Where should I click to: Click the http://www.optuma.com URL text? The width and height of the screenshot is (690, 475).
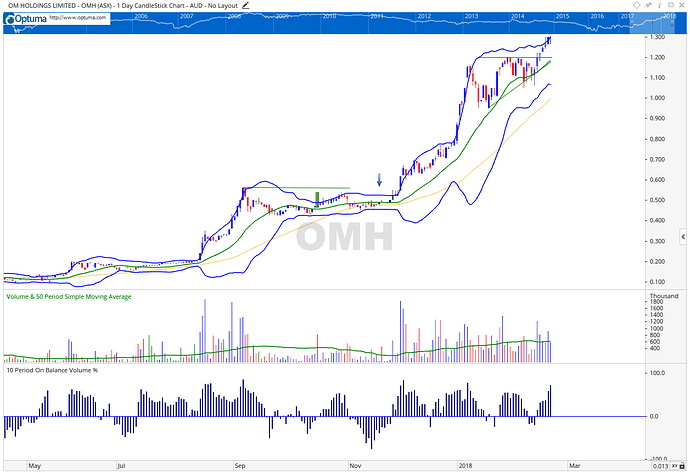pos(78,18)
